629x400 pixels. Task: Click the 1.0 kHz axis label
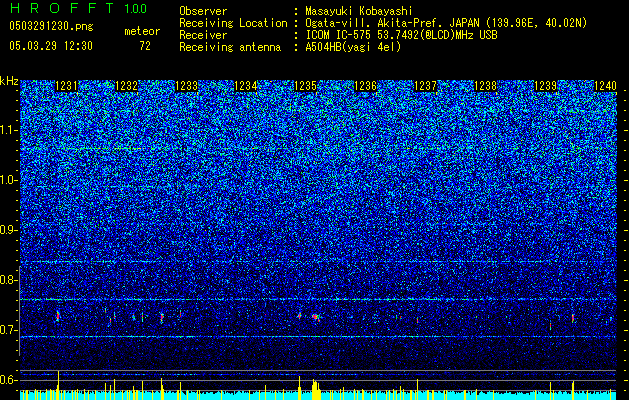(x=7, y=180)
